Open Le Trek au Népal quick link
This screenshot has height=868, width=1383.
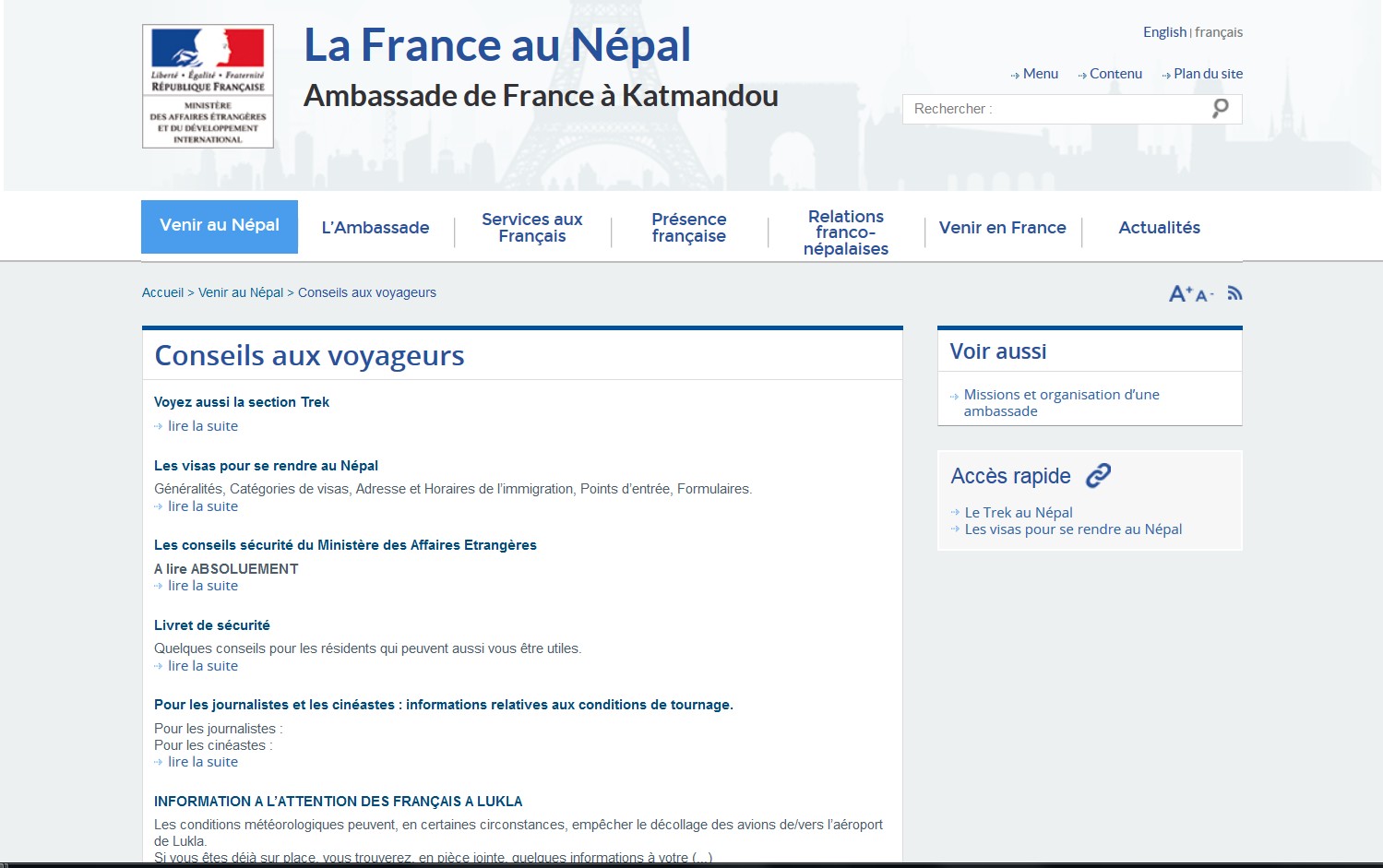pos(1019,513)
